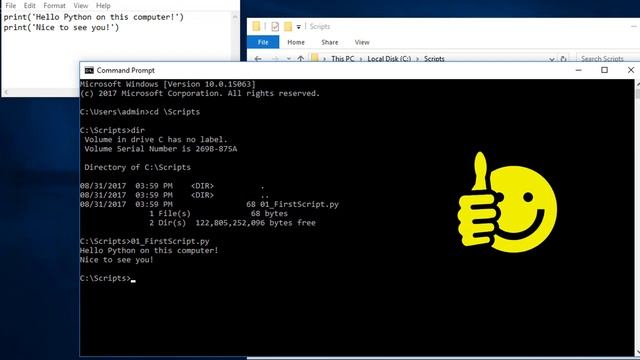Click the 'Nice to see you!' output line in Command Prompt
Image resolution: width=640 pixels, height=360 pixels.
tap(116, 260)
